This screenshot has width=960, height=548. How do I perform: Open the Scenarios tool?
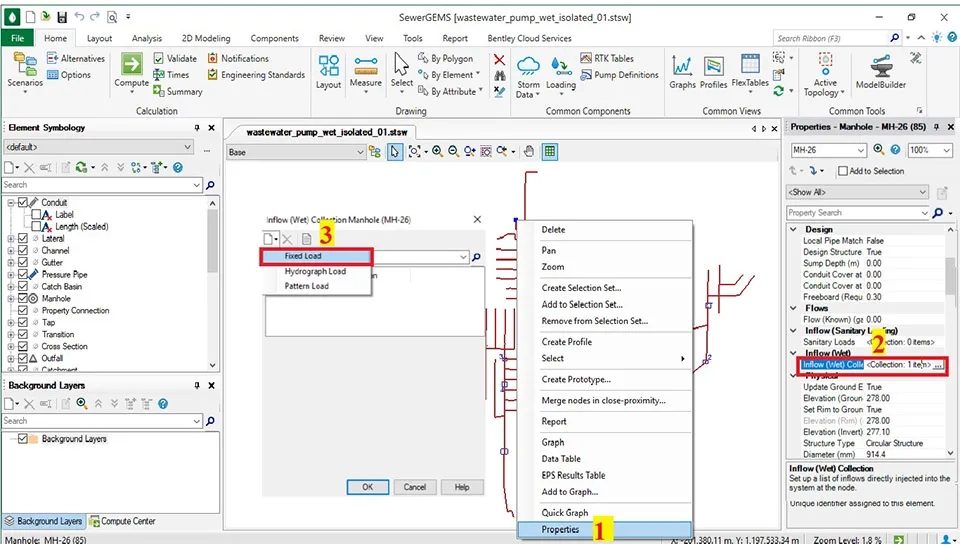[27, 68]
